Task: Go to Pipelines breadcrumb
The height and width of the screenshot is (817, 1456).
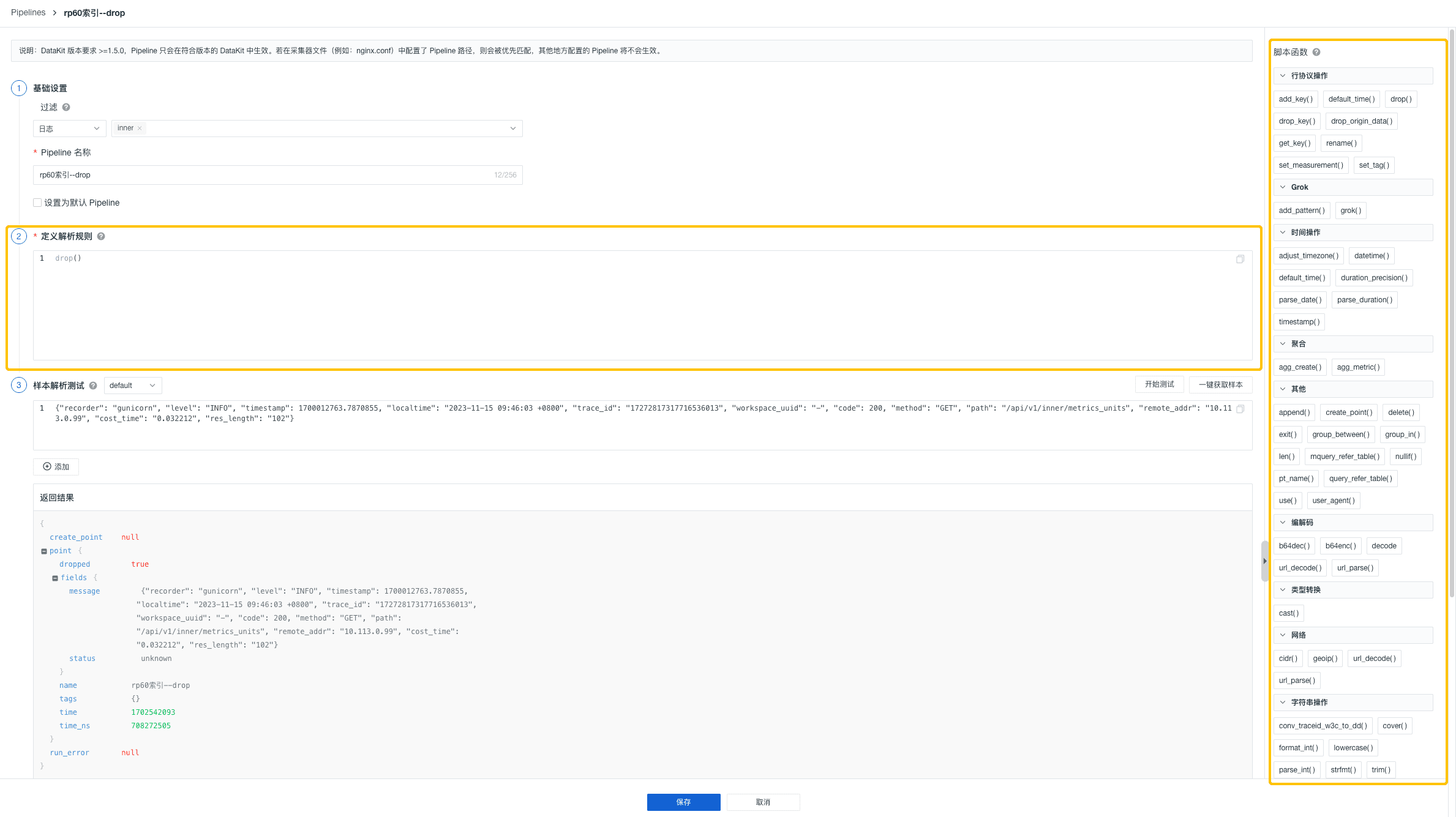Action: point(28,12)
